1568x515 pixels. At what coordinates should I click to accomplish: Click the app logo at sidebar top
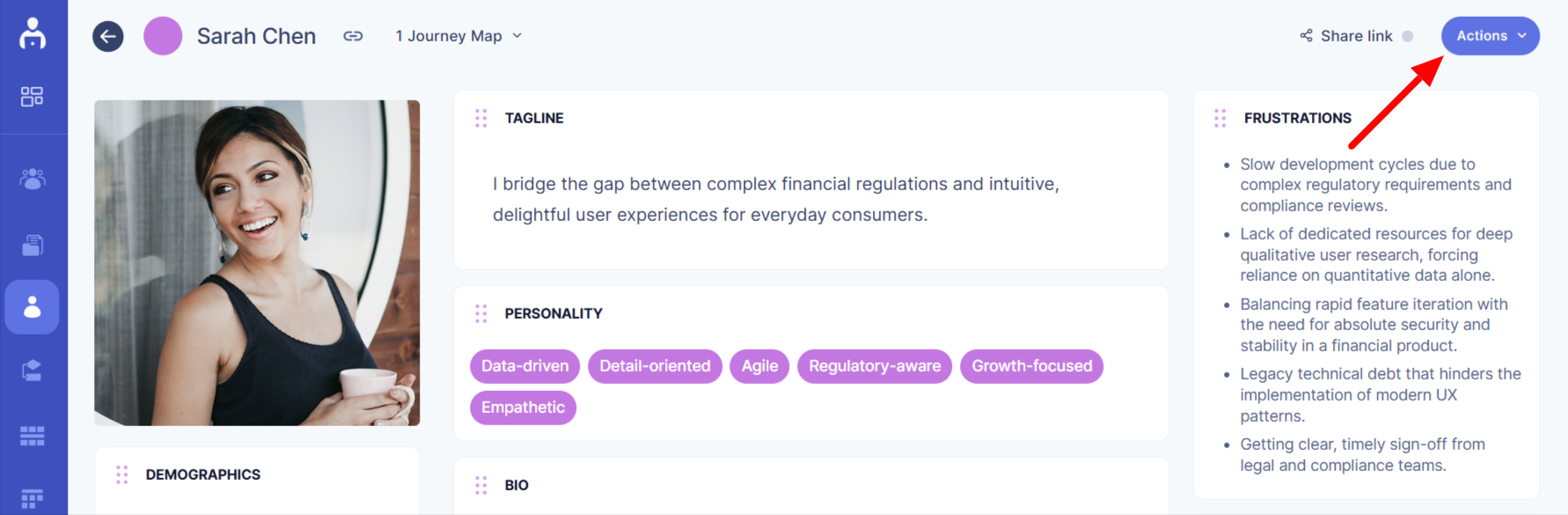[33, 33]
